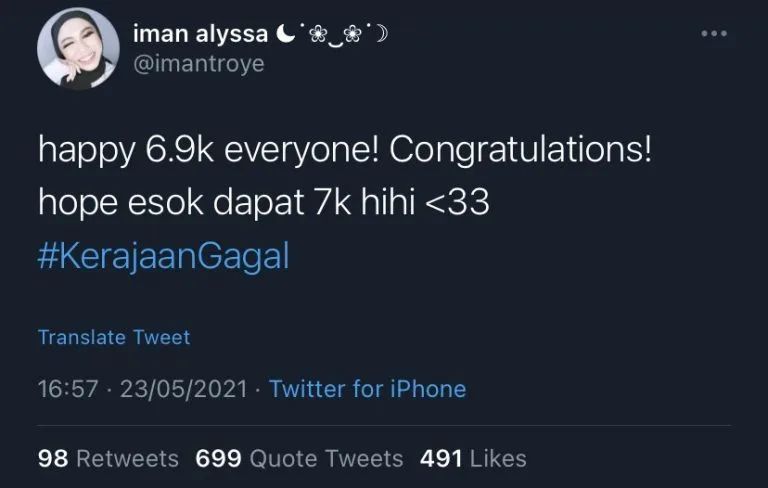Click the "happy 6.9k everyone!" text
This screenshot has width=768, height=488.
tap(207, 151)
